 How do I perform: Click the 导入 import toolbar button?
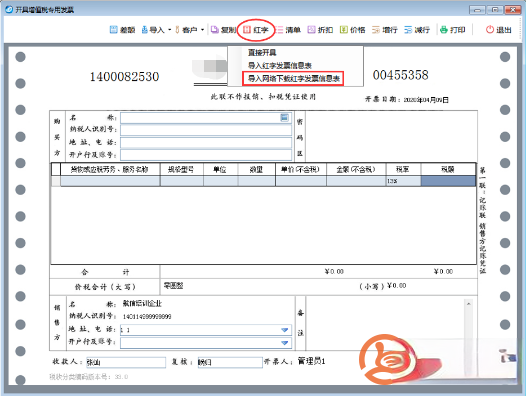(153, 30)
